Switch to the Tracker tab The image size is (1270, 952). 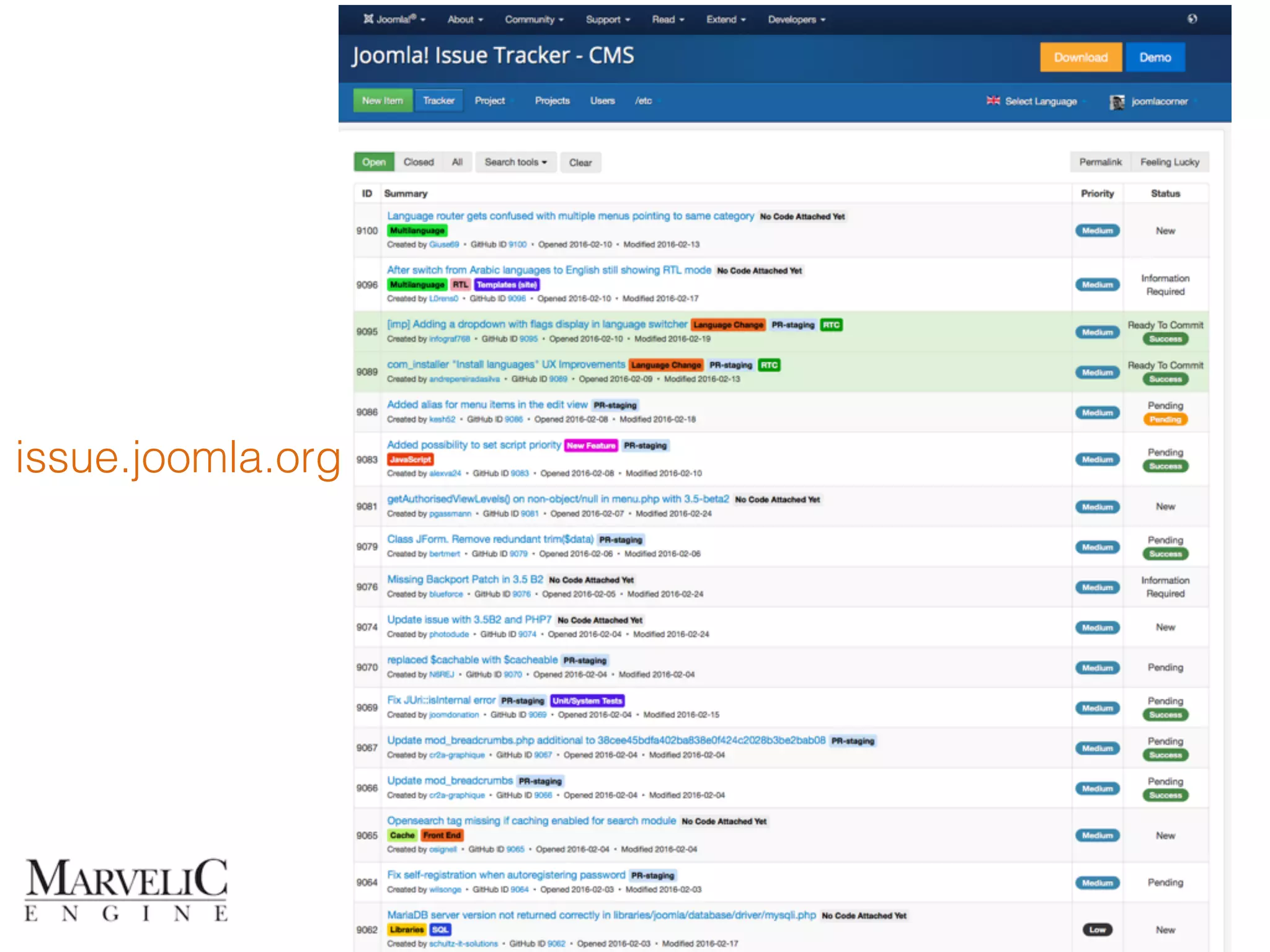click(438, 100)
